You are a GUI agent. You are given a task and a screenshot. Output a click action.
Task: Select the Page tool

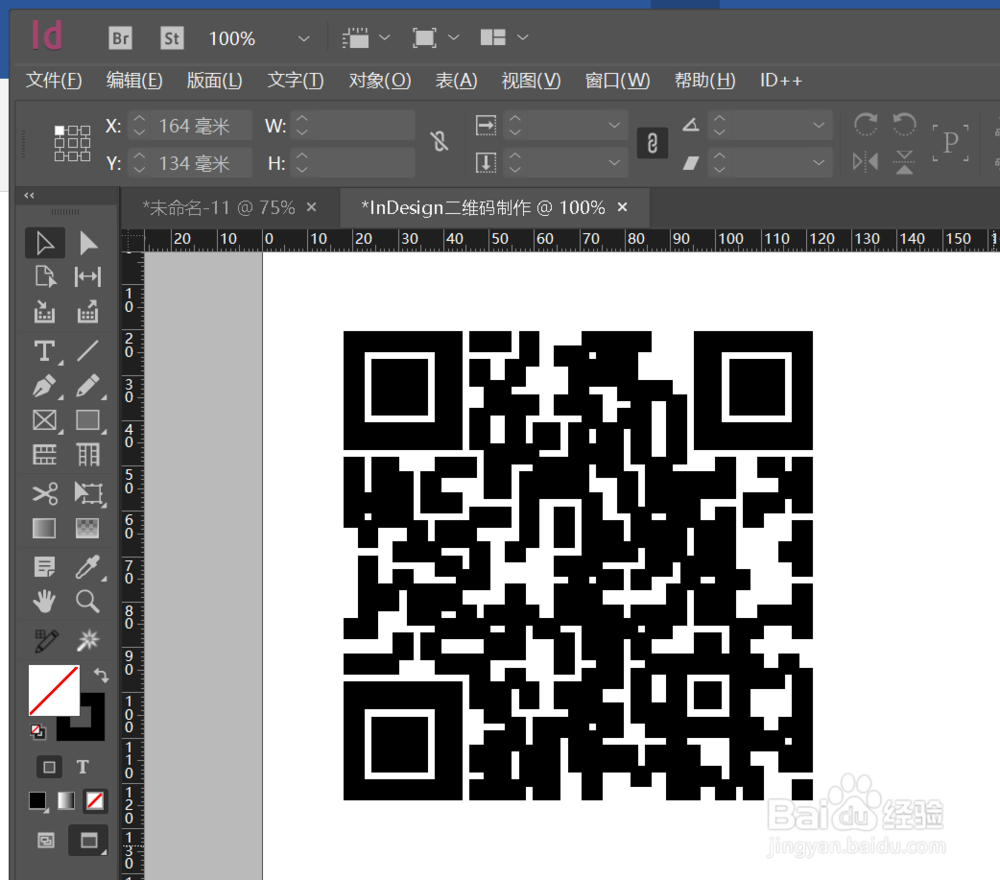click(x=45, y=277)
